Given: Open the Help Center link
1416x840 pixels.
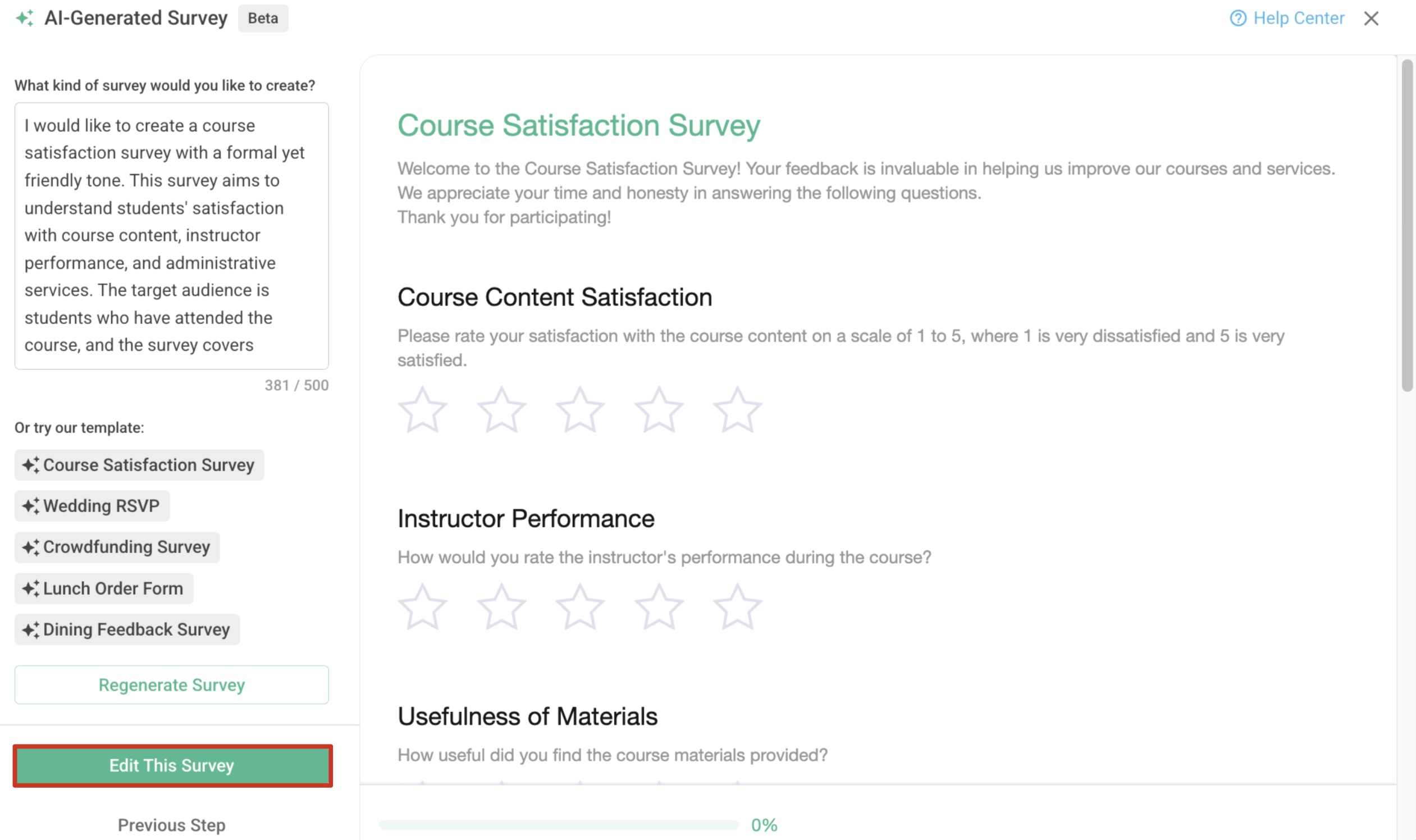Looking at the screenshot, I should (1299, 17).
